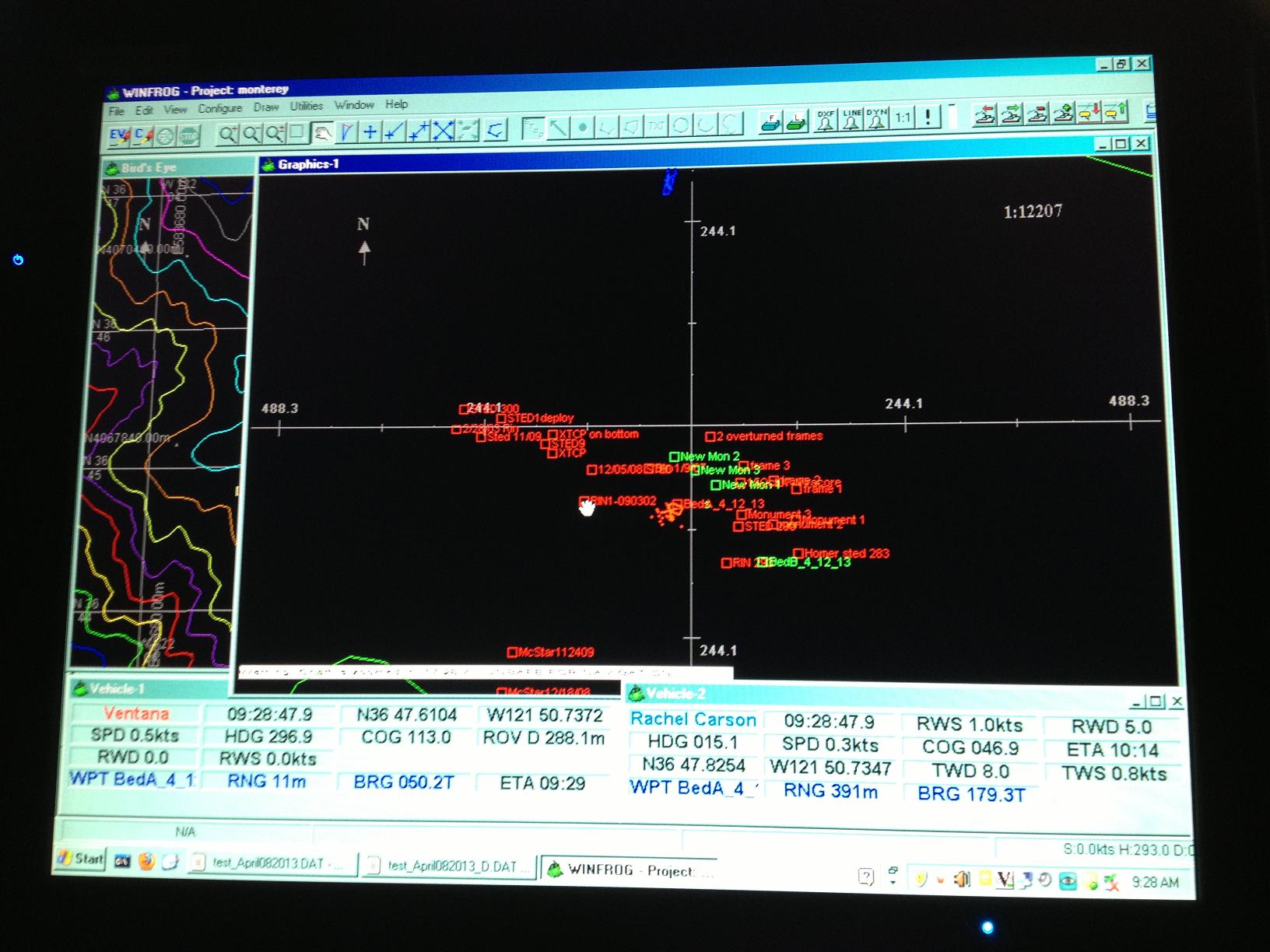
Task: Open the Utilities menu
Action: tap(306, 106)
